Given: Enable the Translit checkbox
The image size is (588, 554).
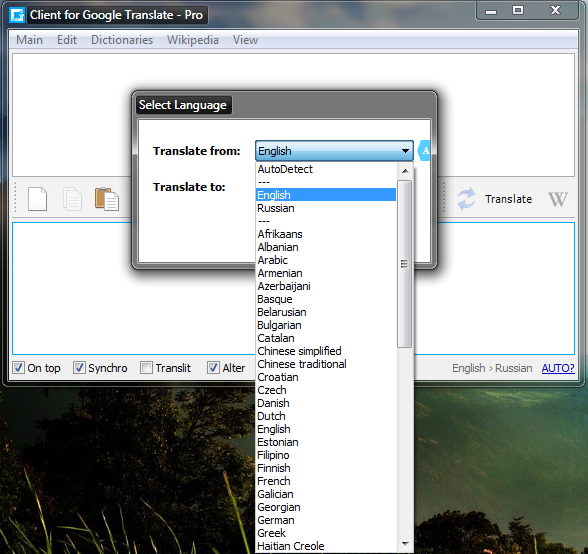Looking at the screenshot, I should coord(146,368).
